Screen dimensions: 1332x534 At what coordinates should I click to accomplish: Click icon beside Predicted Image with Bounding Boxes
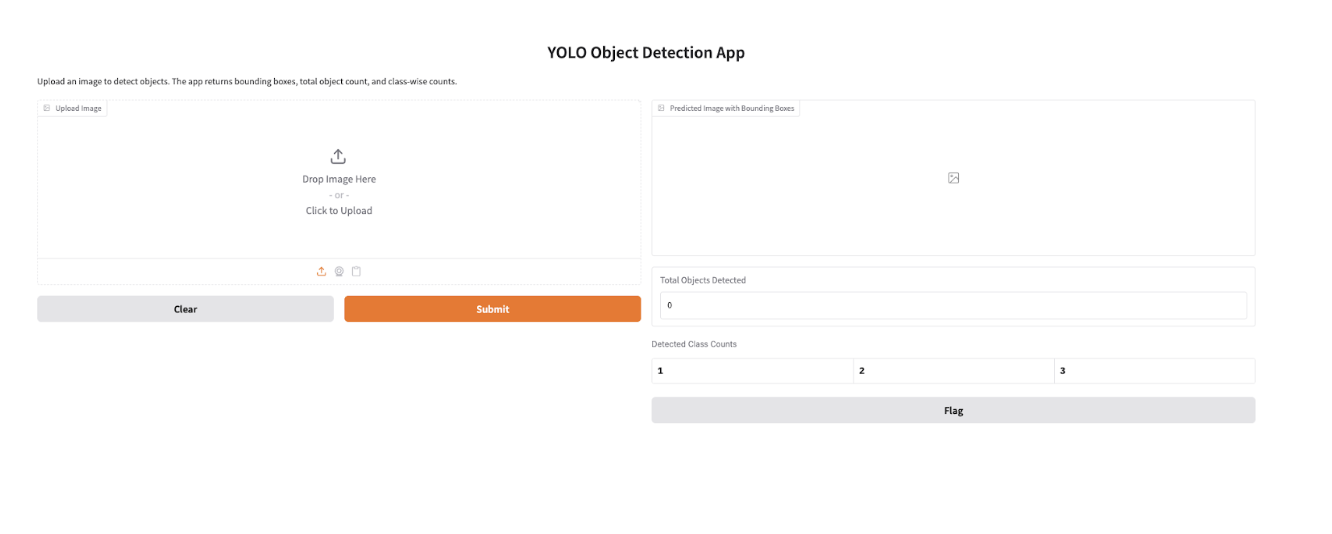click(661, 108)
